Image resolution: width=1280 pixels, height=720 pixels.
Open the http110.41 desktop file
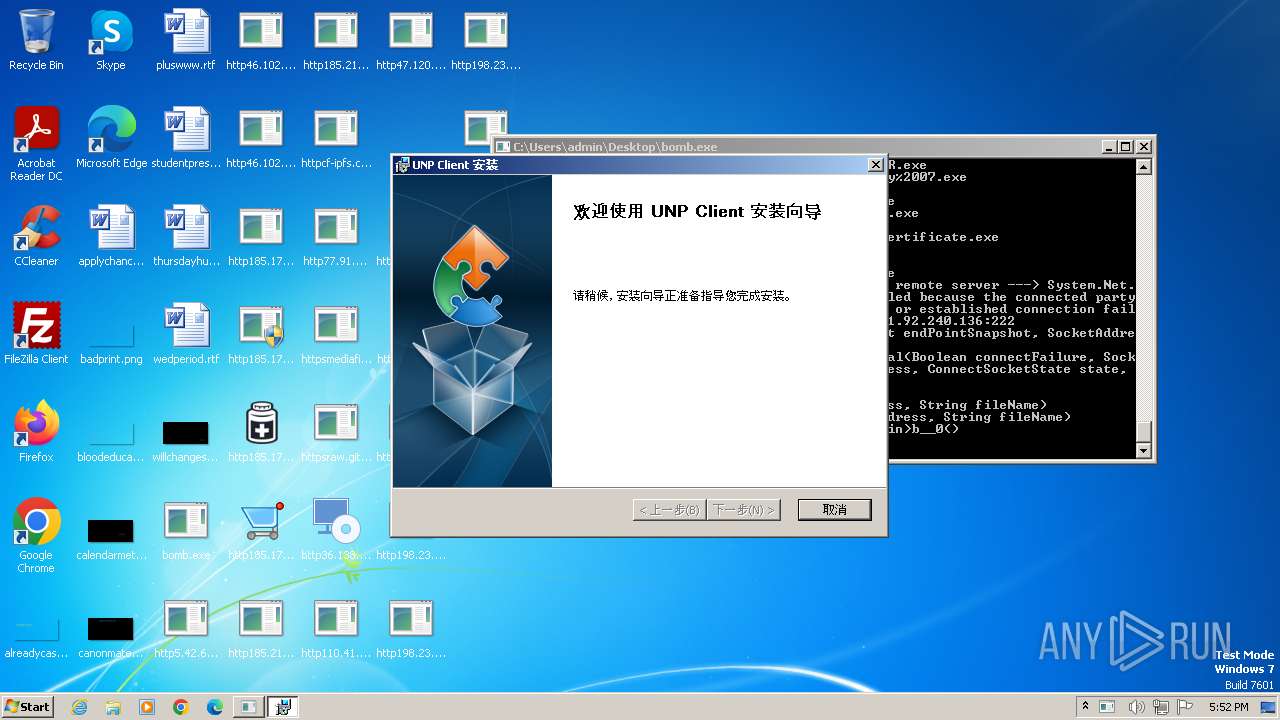[336, 628]
